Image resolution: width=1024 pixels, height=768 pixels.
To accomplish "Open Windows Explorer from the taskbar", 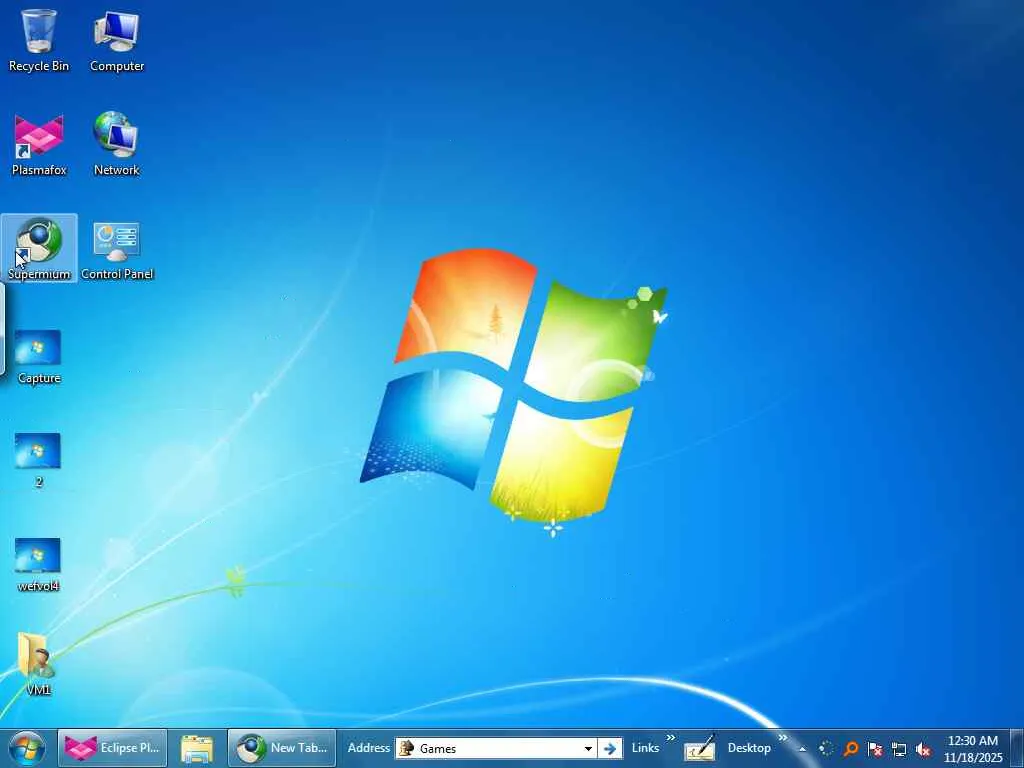I will tap(197, 748).
